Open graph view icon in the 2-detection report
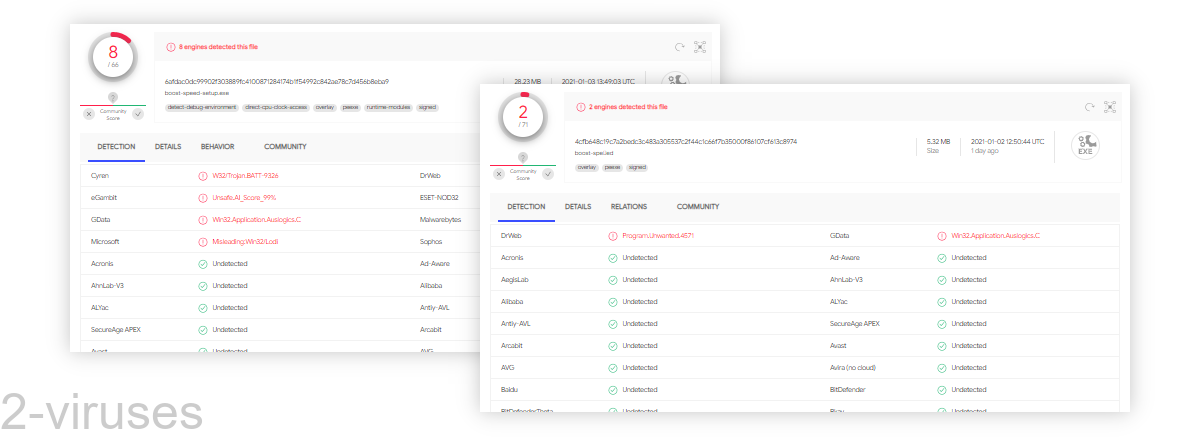1200x440 pixels. [1110, 106]
